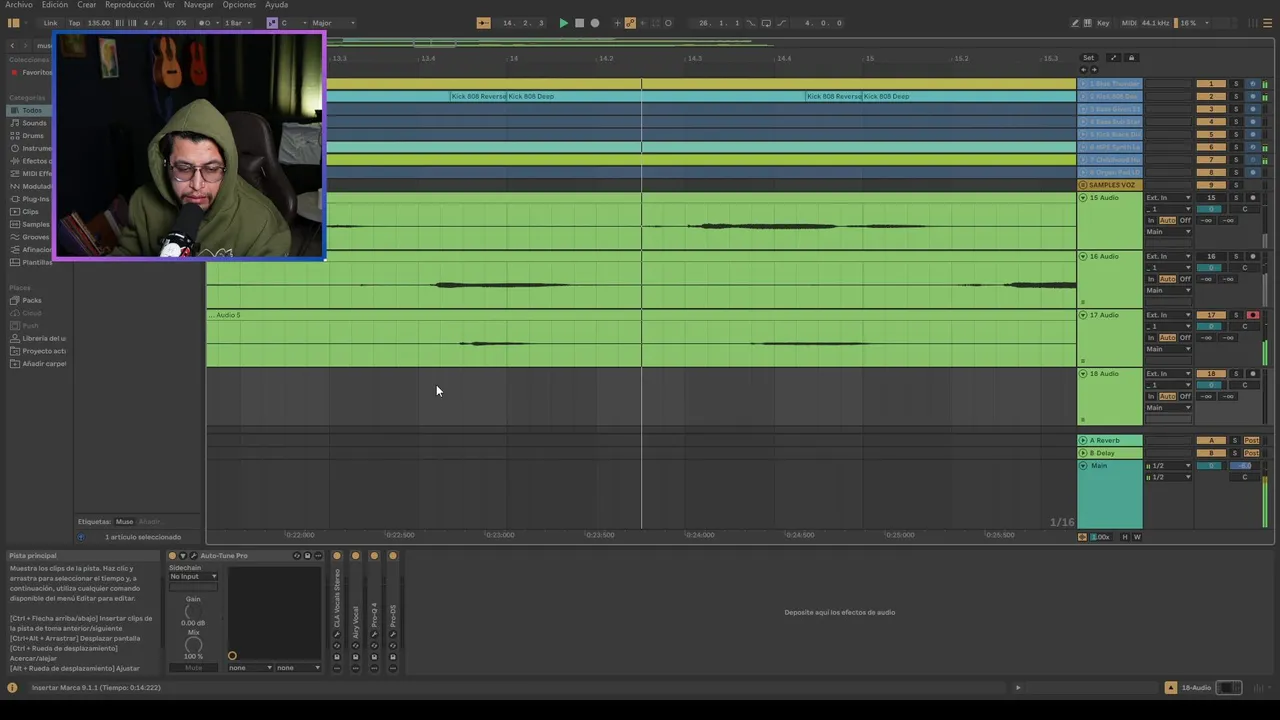The width and height of the screenshot is (1280, 720).
Task: Select the B Delay return track
Action: tap(1110, 453)
